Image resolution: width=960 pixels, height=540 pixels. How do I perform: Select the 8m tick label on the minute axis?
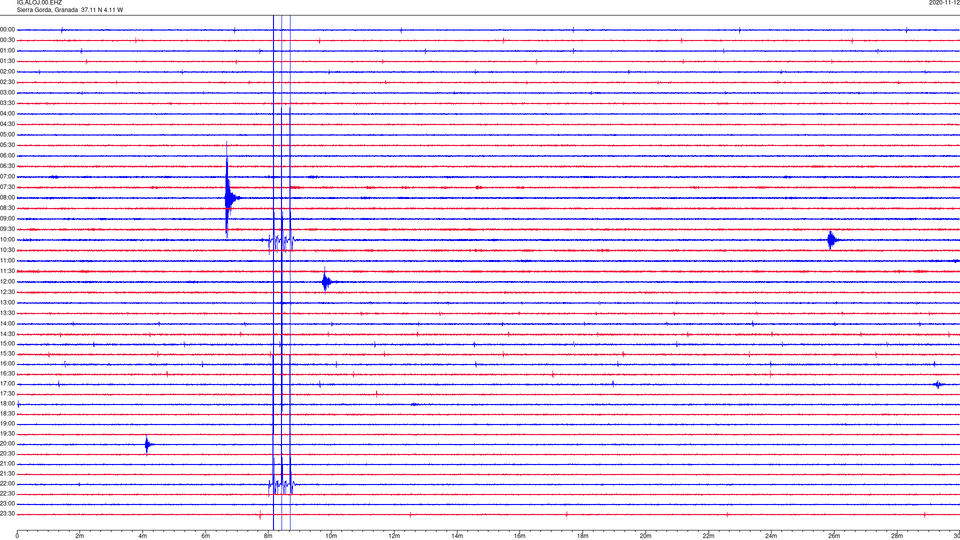[268, 536]
